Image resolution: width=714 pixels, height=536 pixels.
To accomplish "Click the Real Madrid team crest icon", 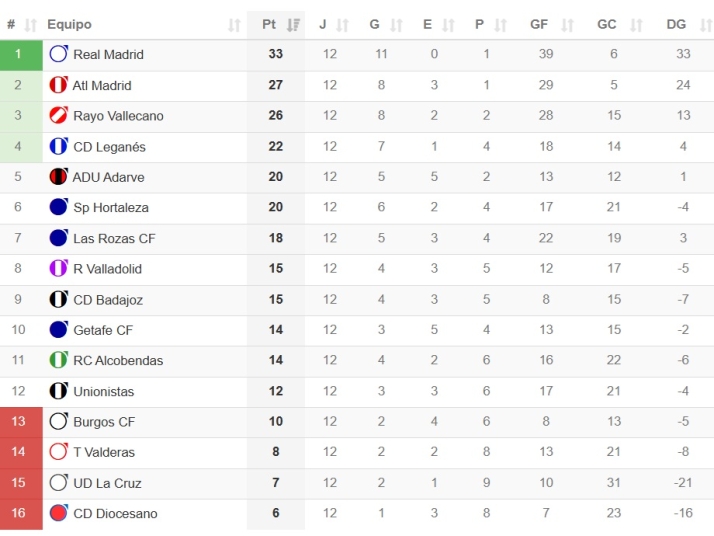I will (x=58, y=54).
